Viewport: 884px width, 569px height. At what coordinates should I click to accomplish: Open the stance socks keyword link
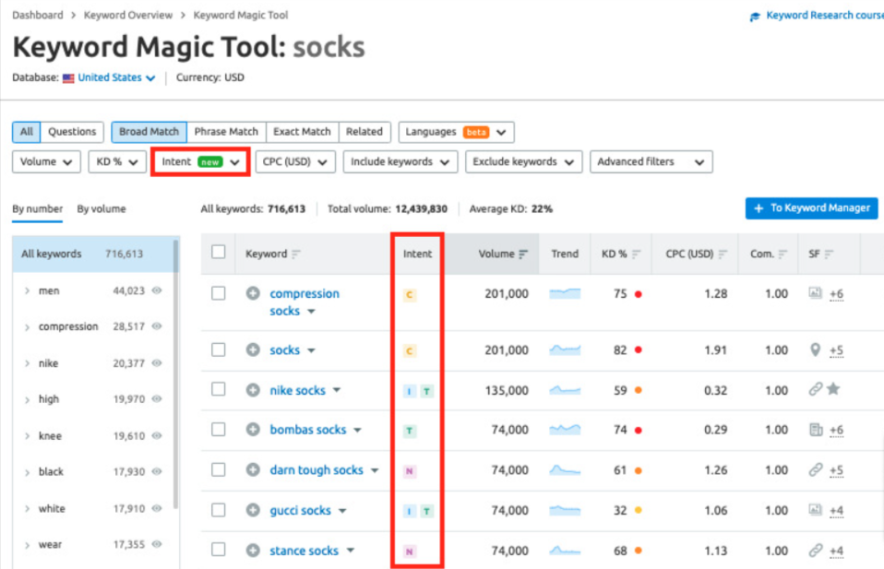[x=304, y=550]
